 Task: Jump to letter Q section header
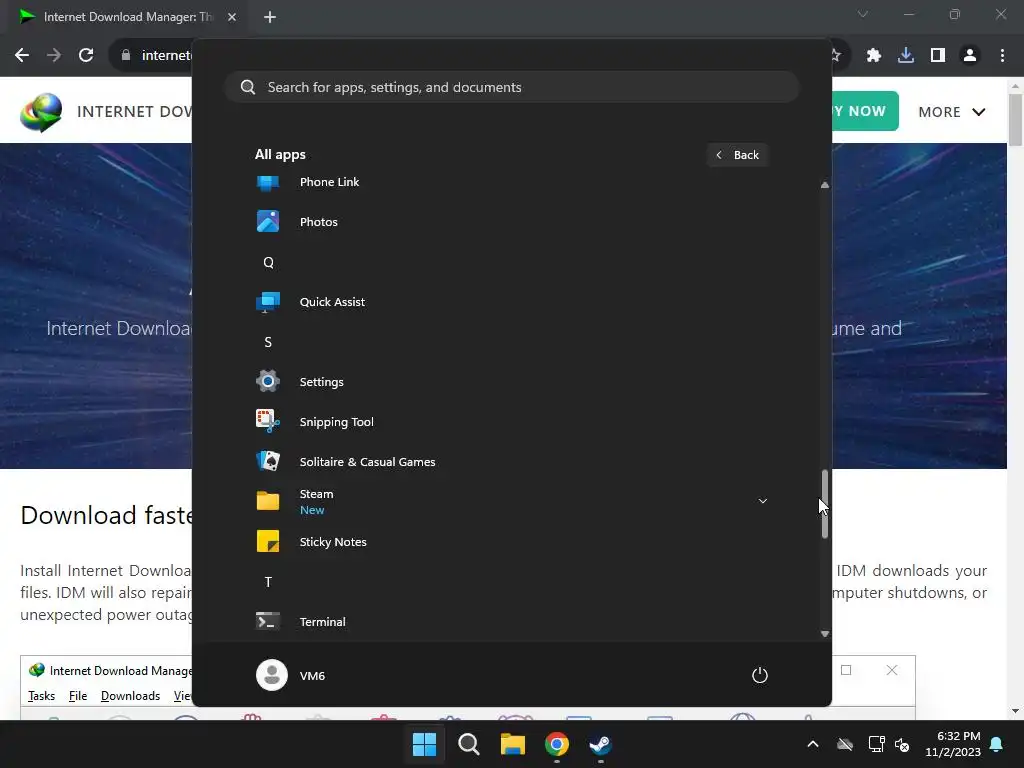pos(268,263)
